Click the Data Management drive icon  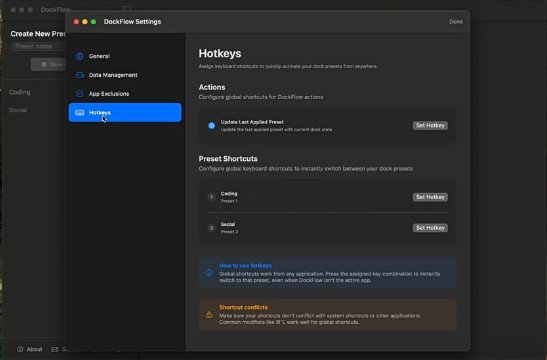pyautogui.click(x=80, y=75)
